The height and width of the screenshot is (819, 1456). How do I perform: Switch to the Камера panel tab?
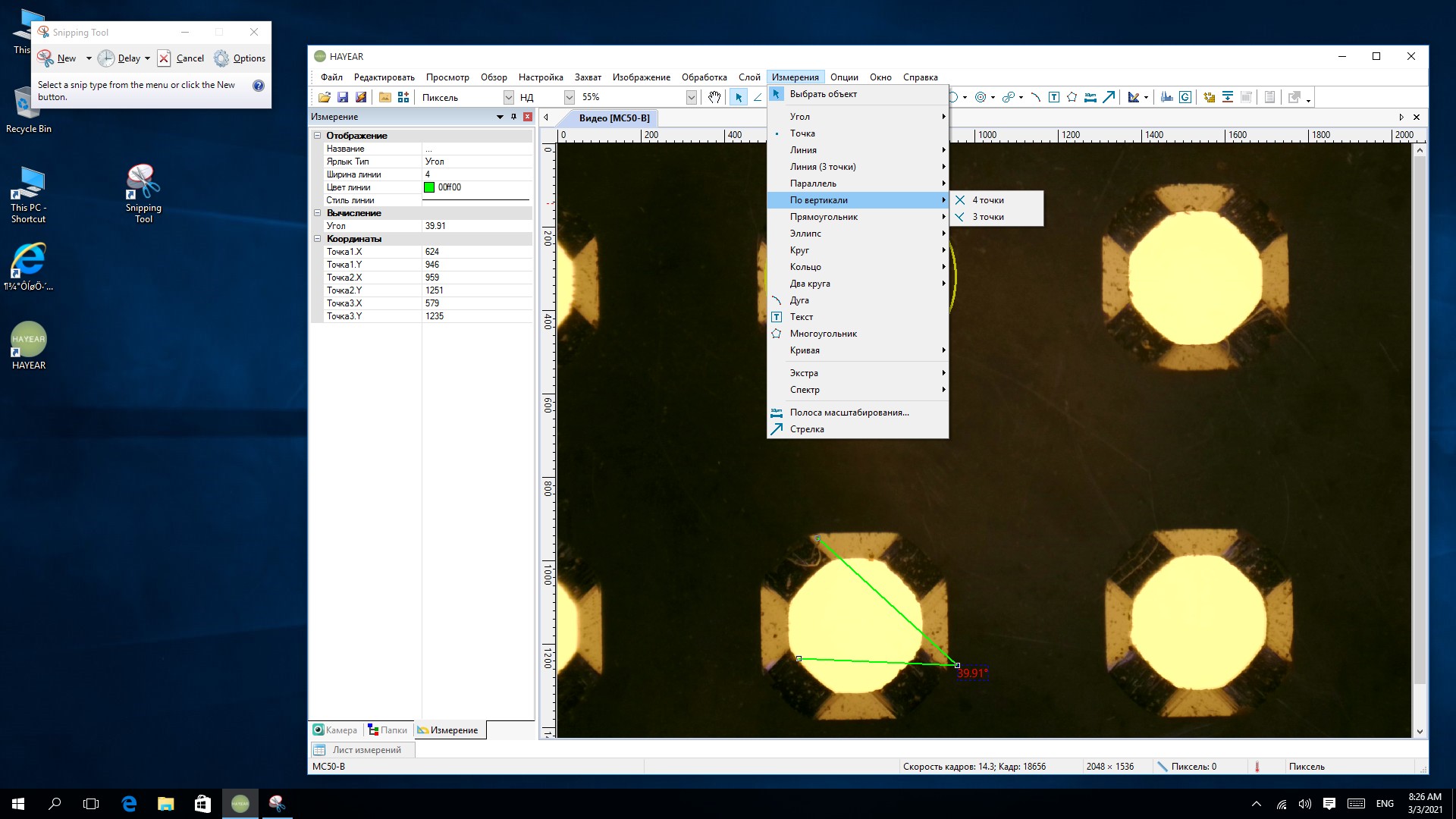pyautogui.click(x=335, y=730)
